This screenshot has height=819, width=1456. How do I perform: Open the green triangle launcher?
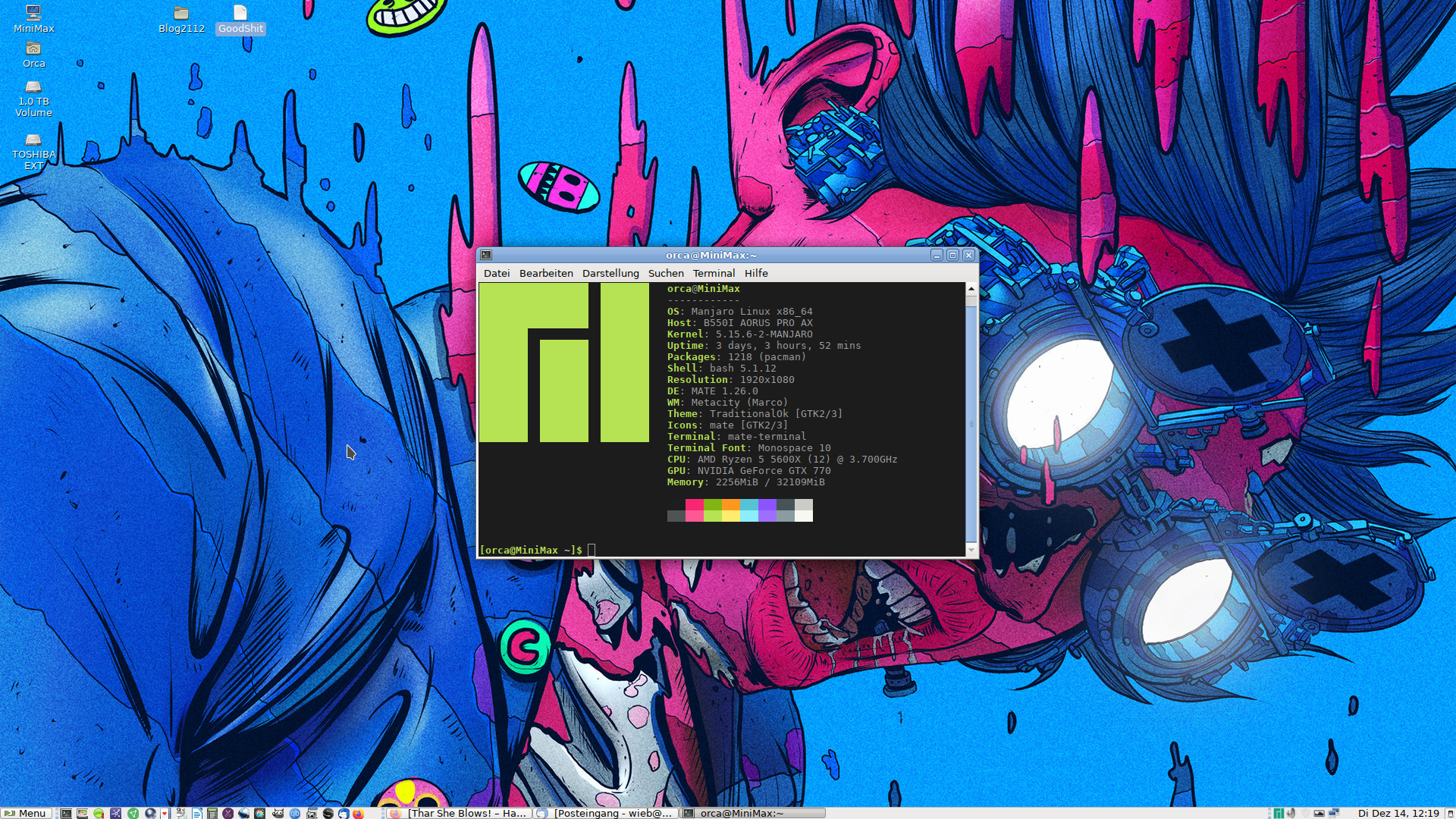pos(133,813)
